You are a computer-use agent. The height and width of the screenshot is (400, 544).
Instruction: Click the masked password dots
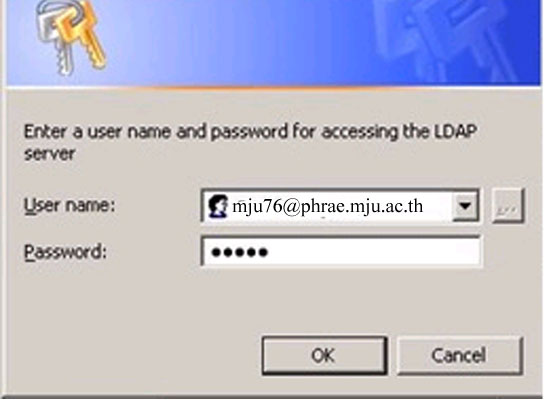click(240, 252)
